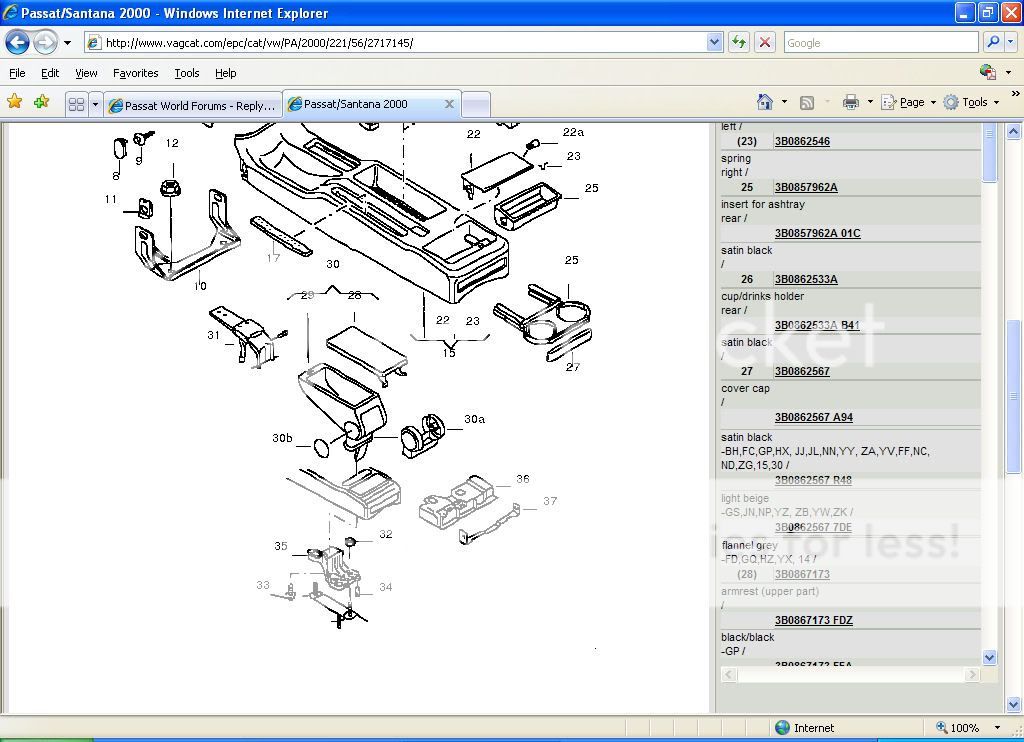Click the Home page icon

click(765, 102)
